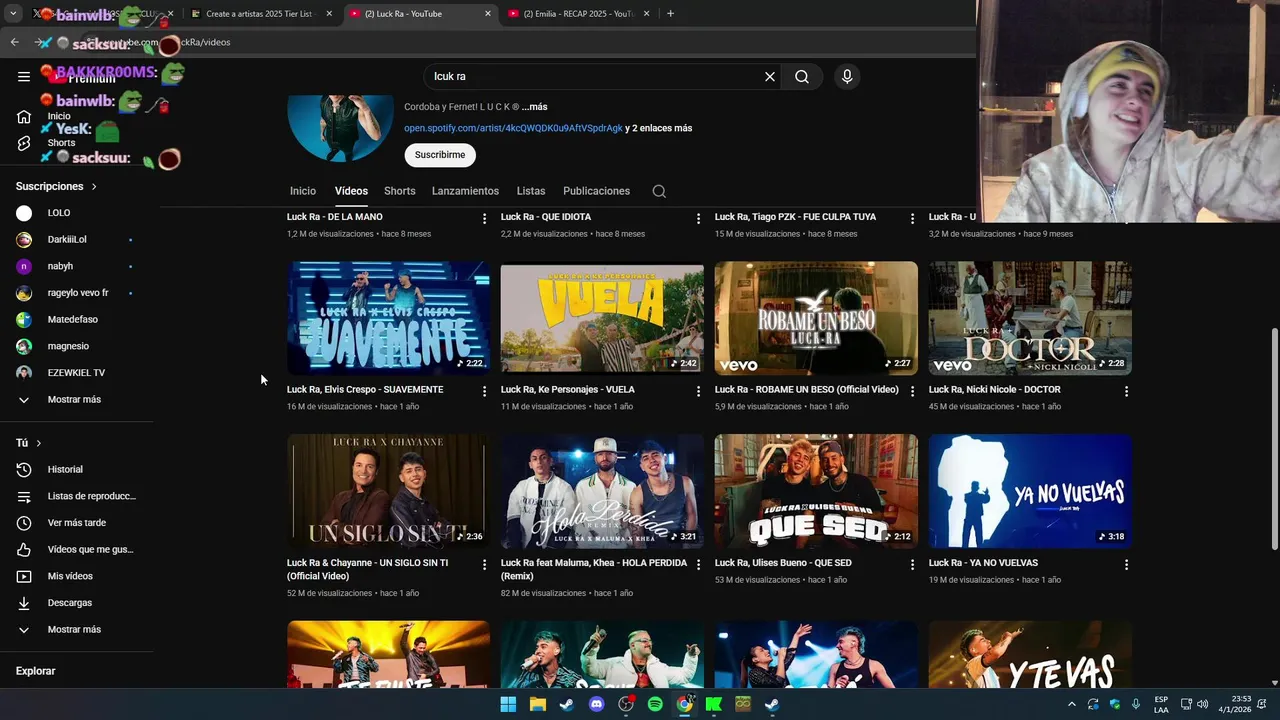Expand Suscripciones section chevron

point(94,187)
